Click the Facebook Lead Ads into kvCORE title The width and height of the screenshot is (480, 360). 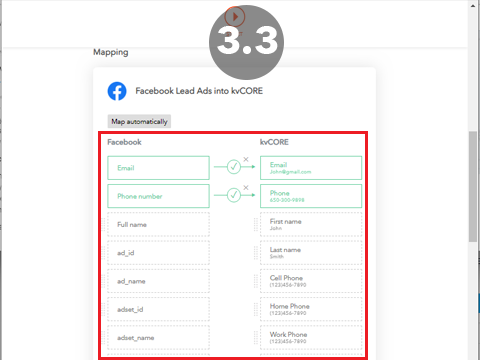tap(199, 91)
